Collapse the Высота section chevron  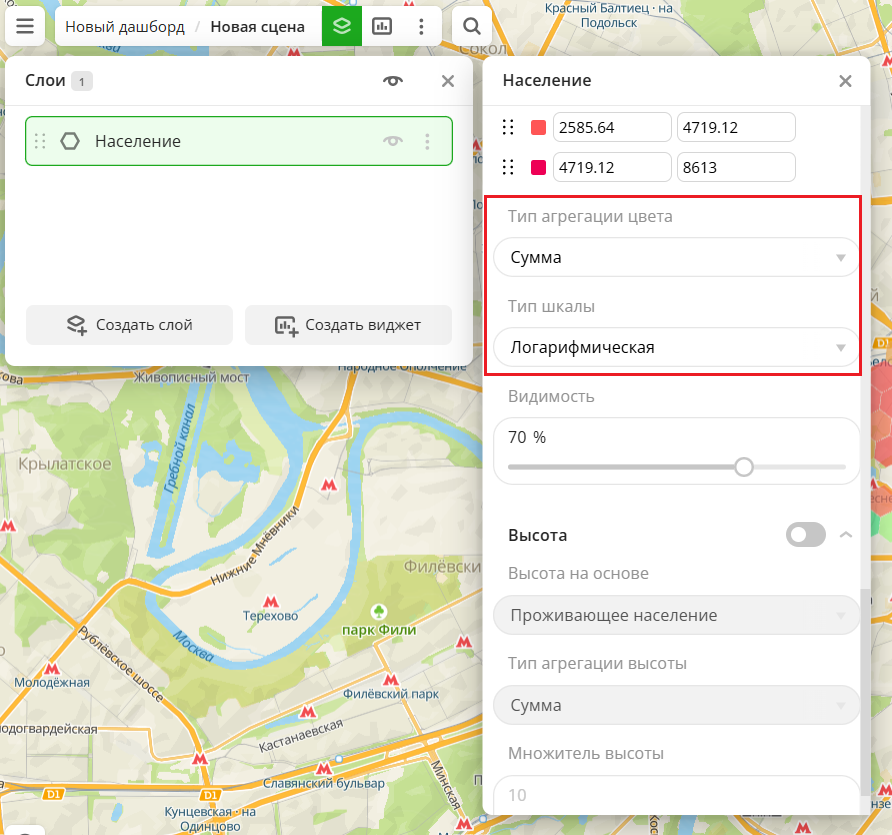point(846,535)
